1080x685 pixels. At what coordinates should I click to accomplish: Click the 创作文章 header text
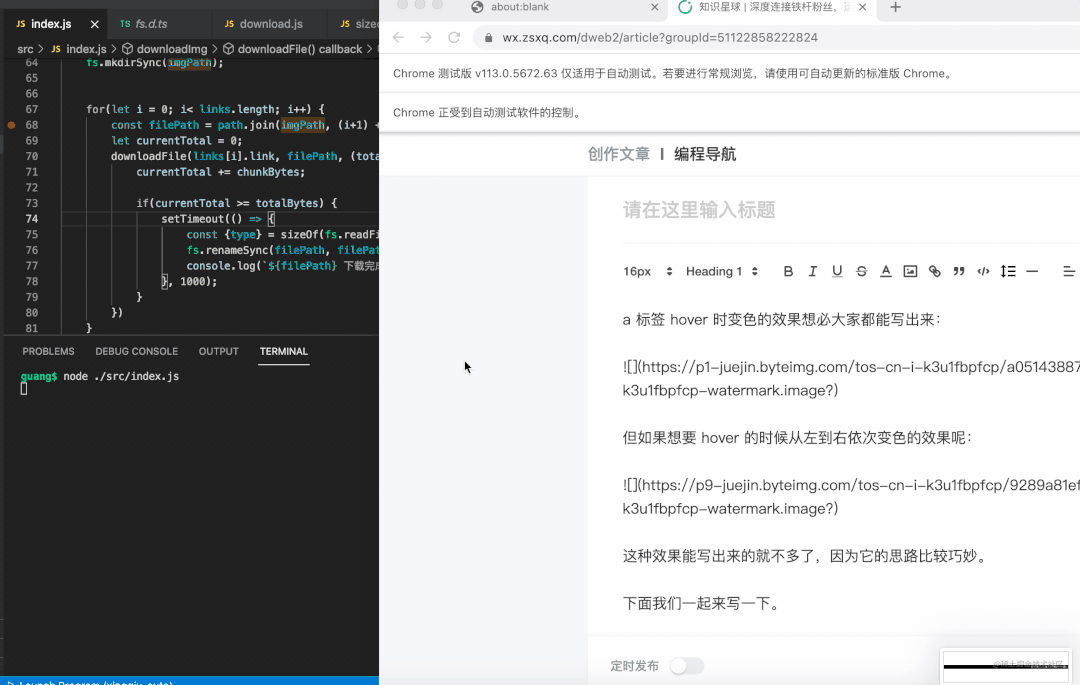point(619,154)
